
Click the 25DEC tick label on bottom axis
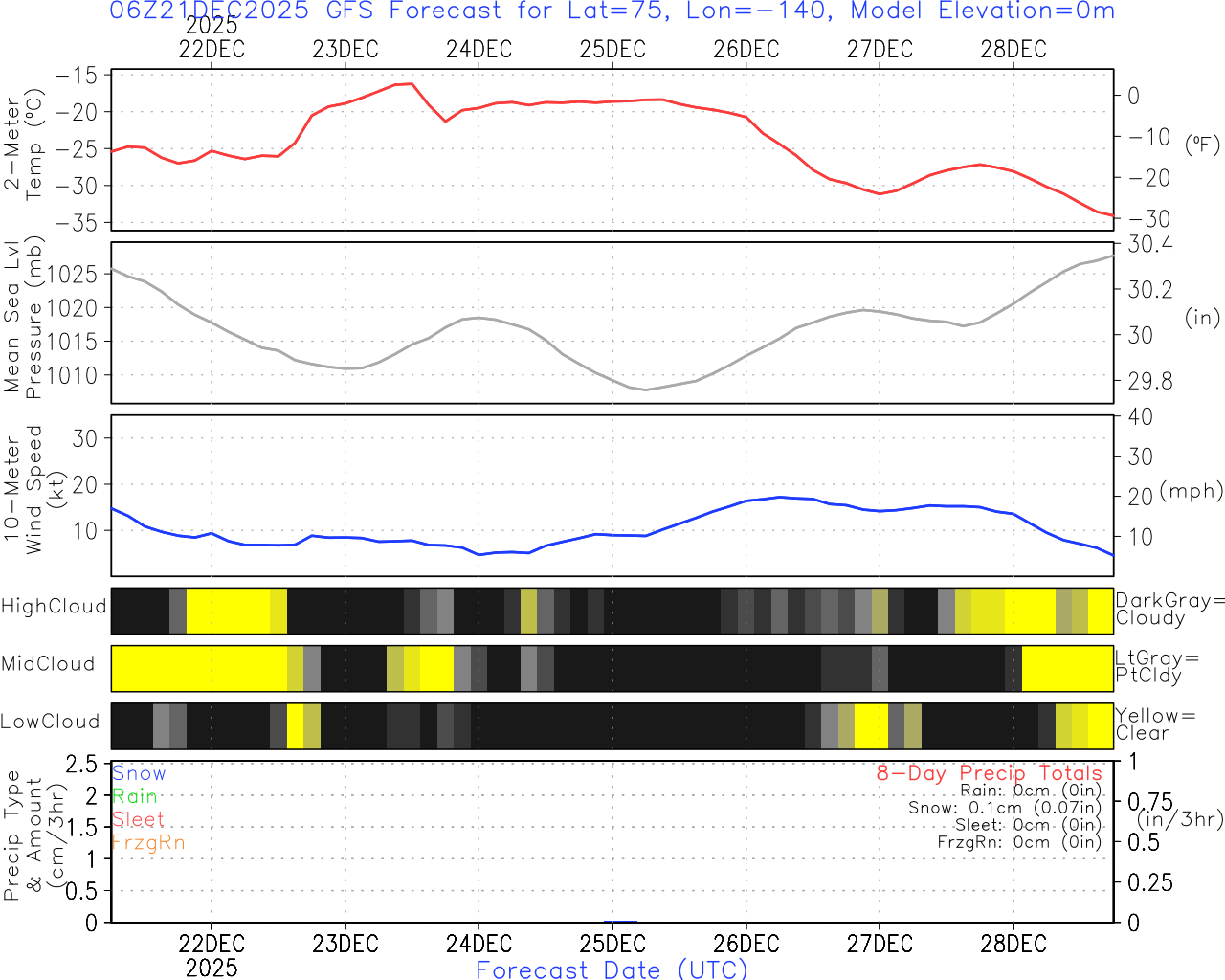(x=612, y=944)
